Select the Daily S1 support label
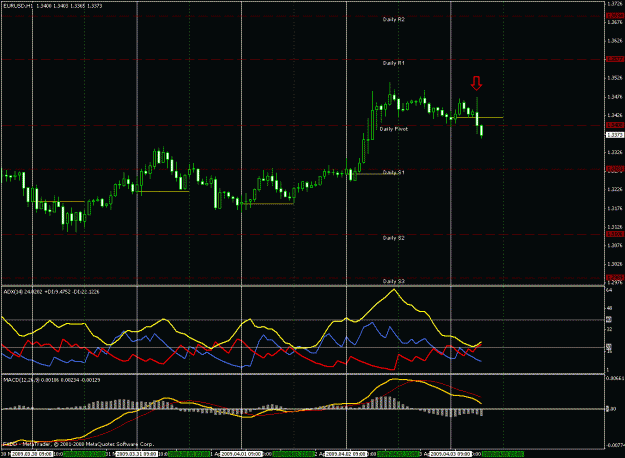The height and width of the screenshot is (458, 625). tap(393, 172)
